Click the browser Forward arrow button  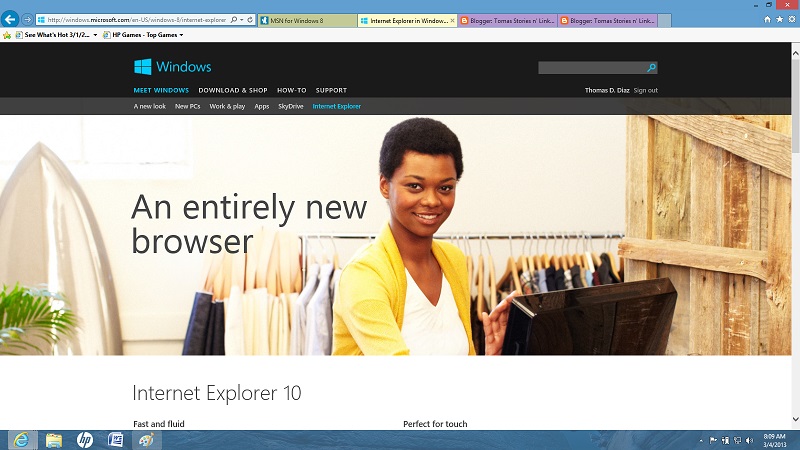[27, 20]
